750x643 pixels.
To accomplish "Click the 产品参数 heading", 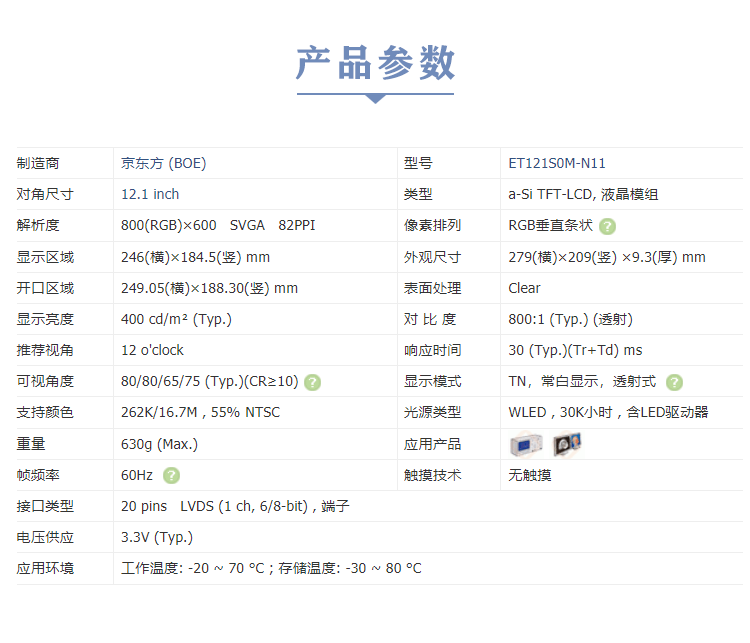I will pyautogui.click(x=375, y=63).
